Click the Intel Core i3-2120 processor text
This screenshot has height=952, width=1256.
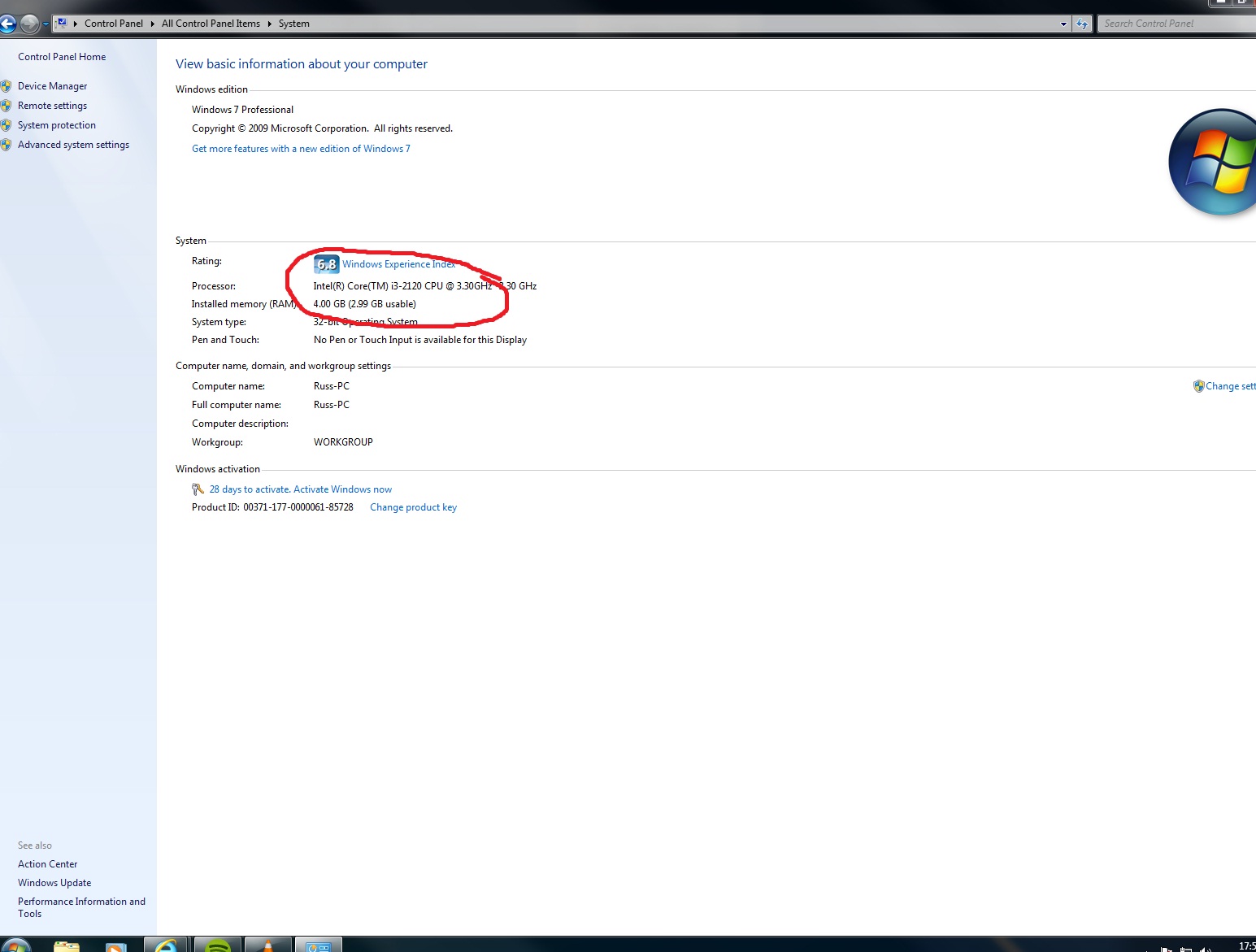[x=424, y=286]
